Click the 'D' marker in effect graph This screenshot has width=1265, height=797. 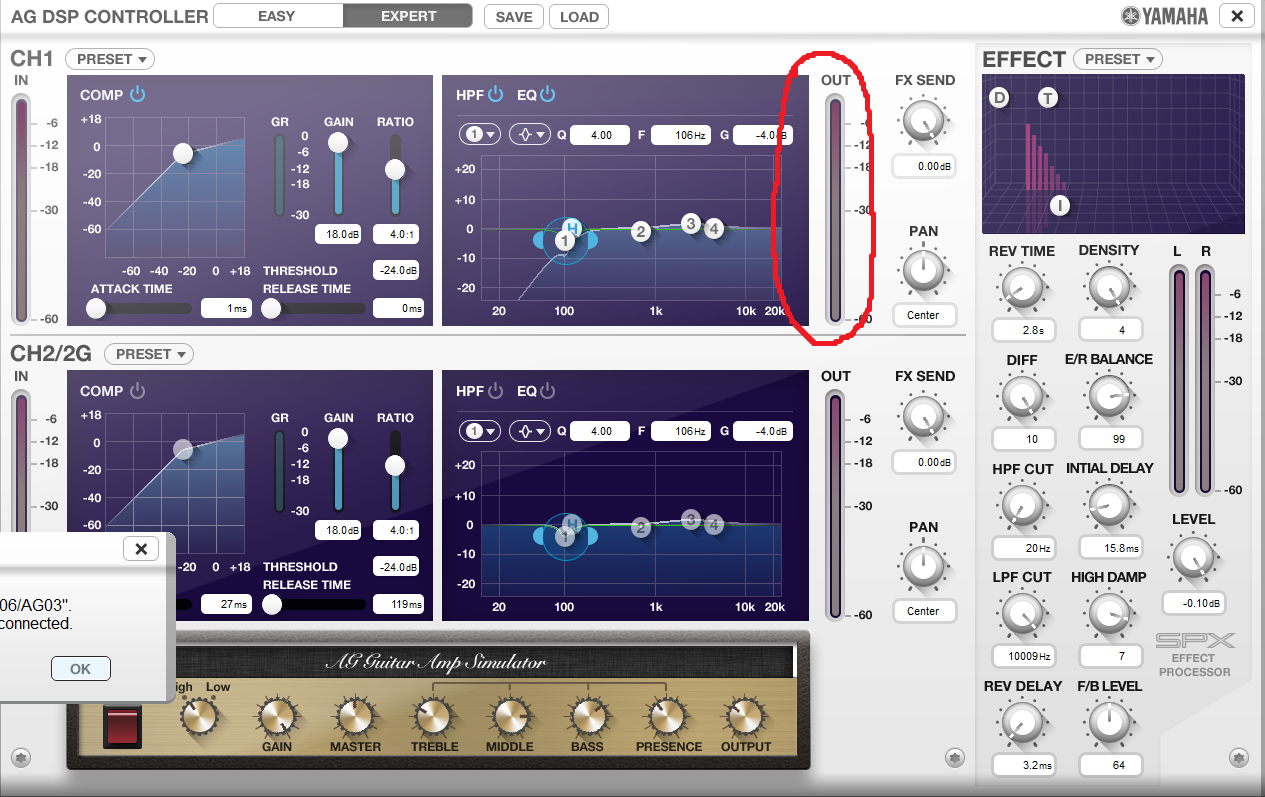tap(999, 97)
